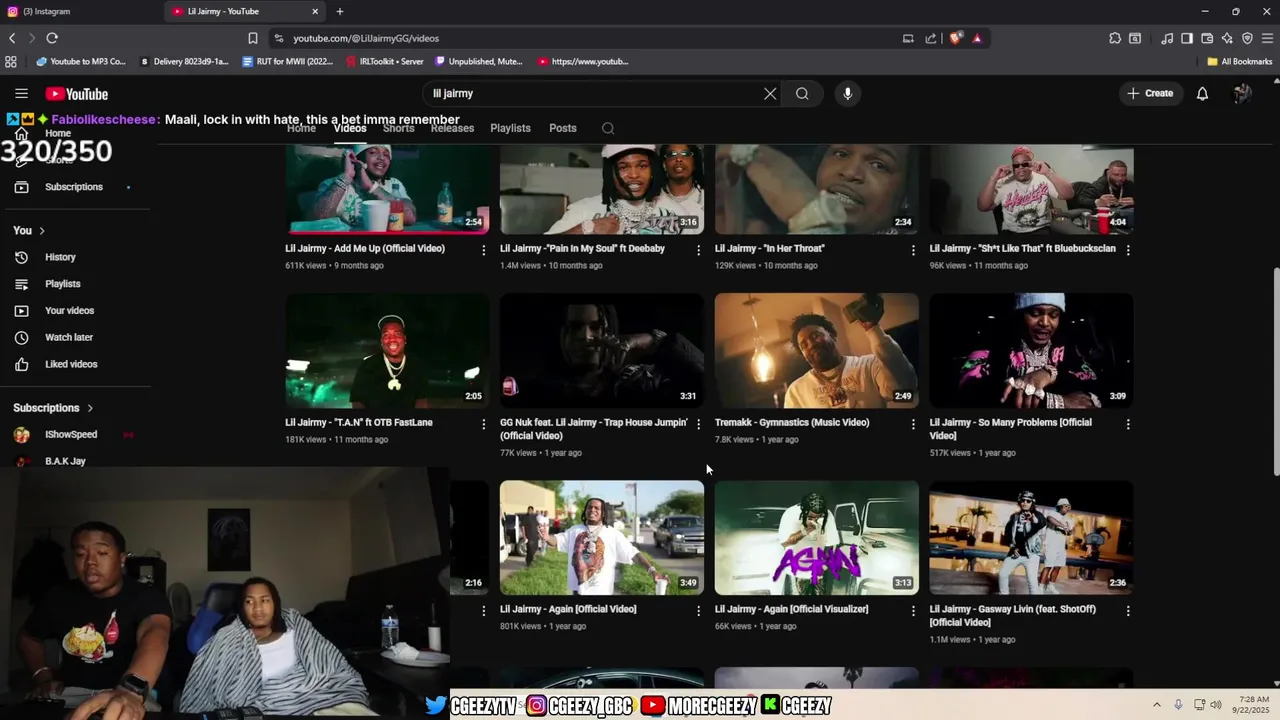
Task: Open a new browser tab
Action: [x=340, y=11]
